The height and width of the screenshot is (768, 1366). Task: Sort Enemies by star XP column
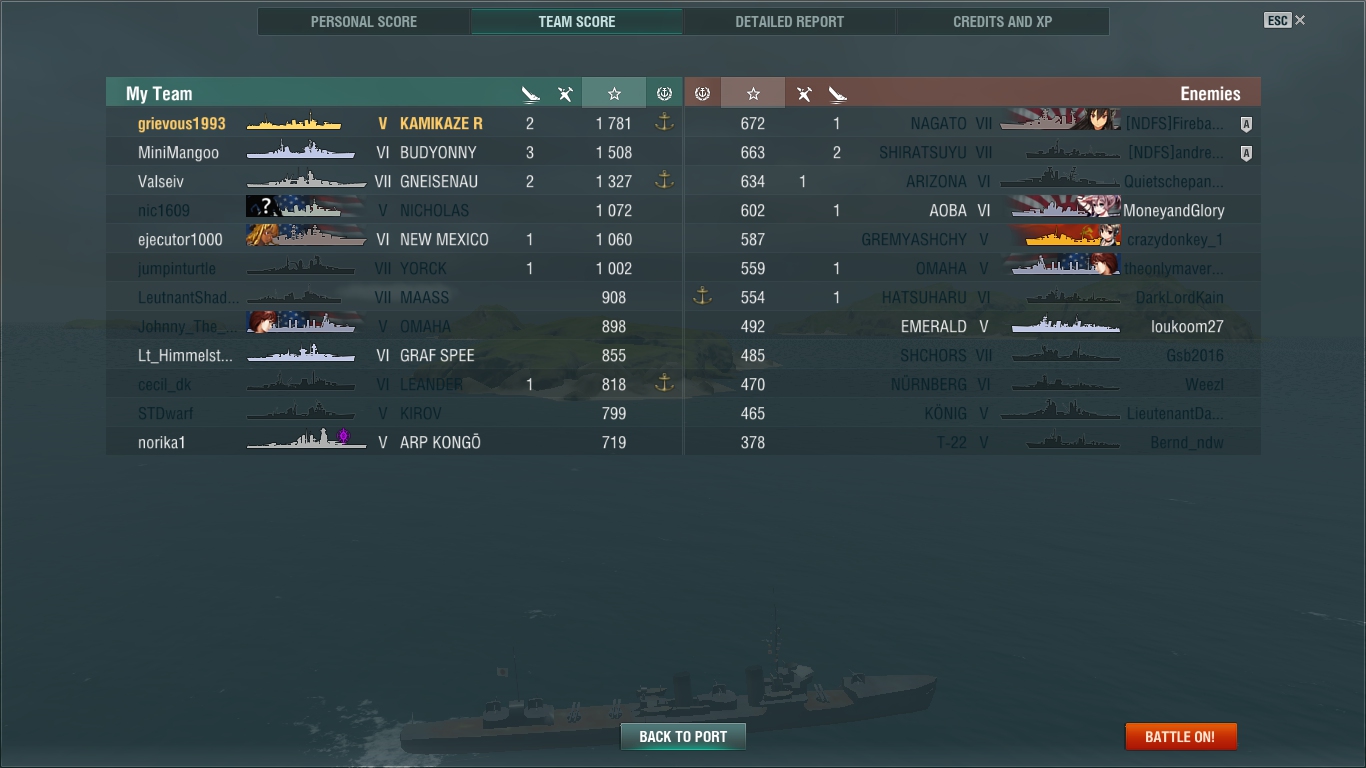753,93
